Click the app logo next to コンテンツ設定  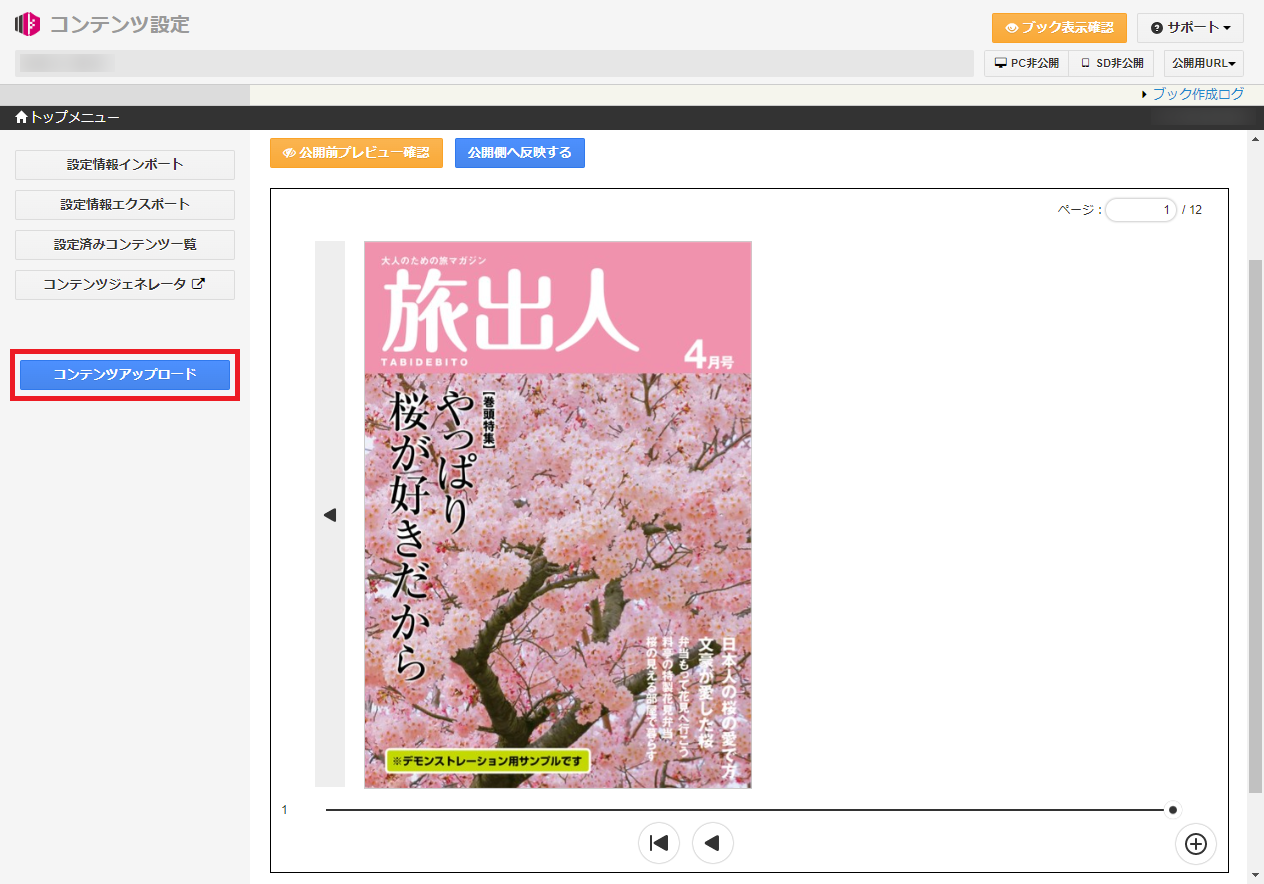(x=27, y=24)
